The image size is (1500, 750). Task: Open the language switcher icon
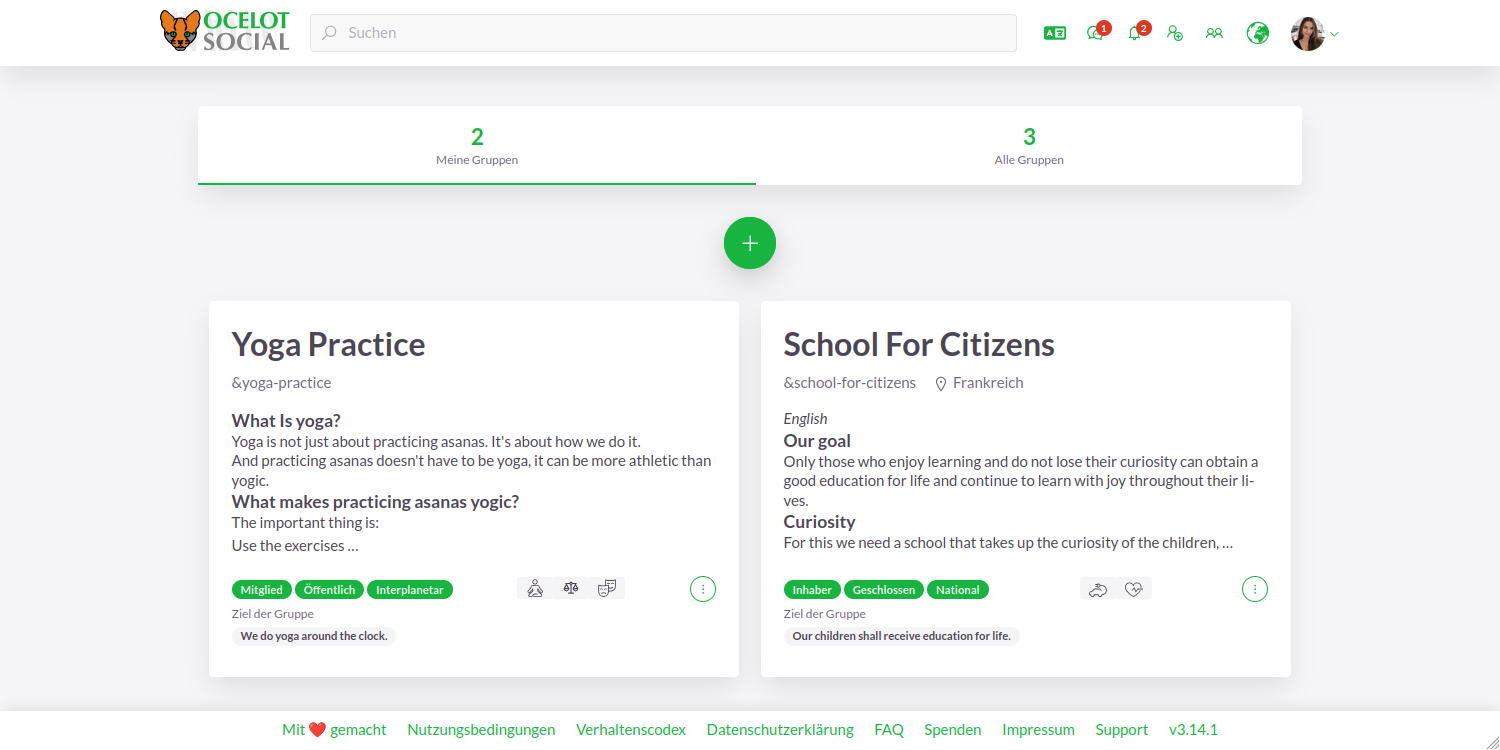pyautogui.click(x=1054, y=33)
